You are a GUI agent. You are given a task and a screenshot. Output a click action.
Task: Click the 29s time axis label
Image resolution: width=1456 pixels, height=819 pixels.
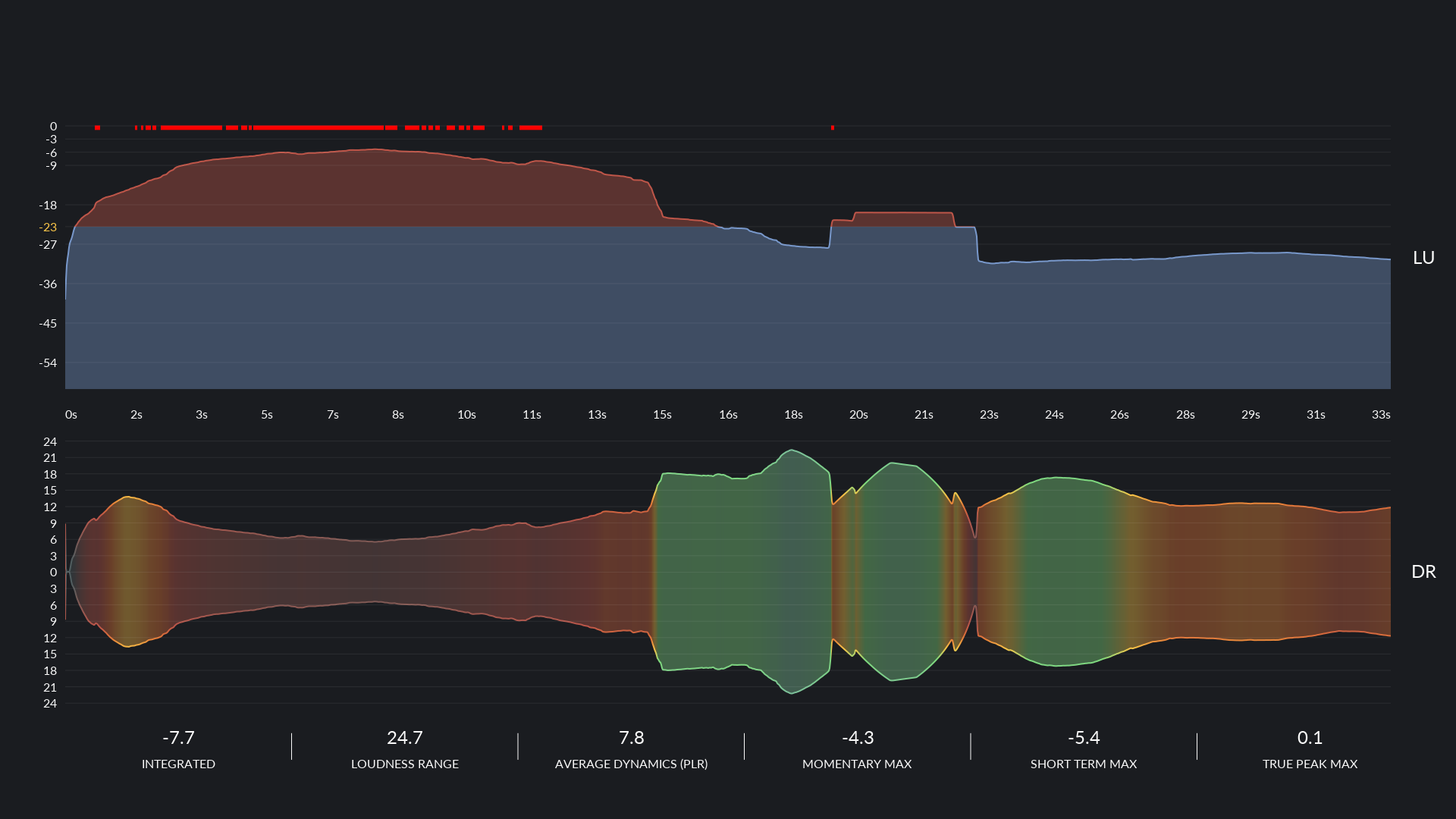tap(1250, 415)
